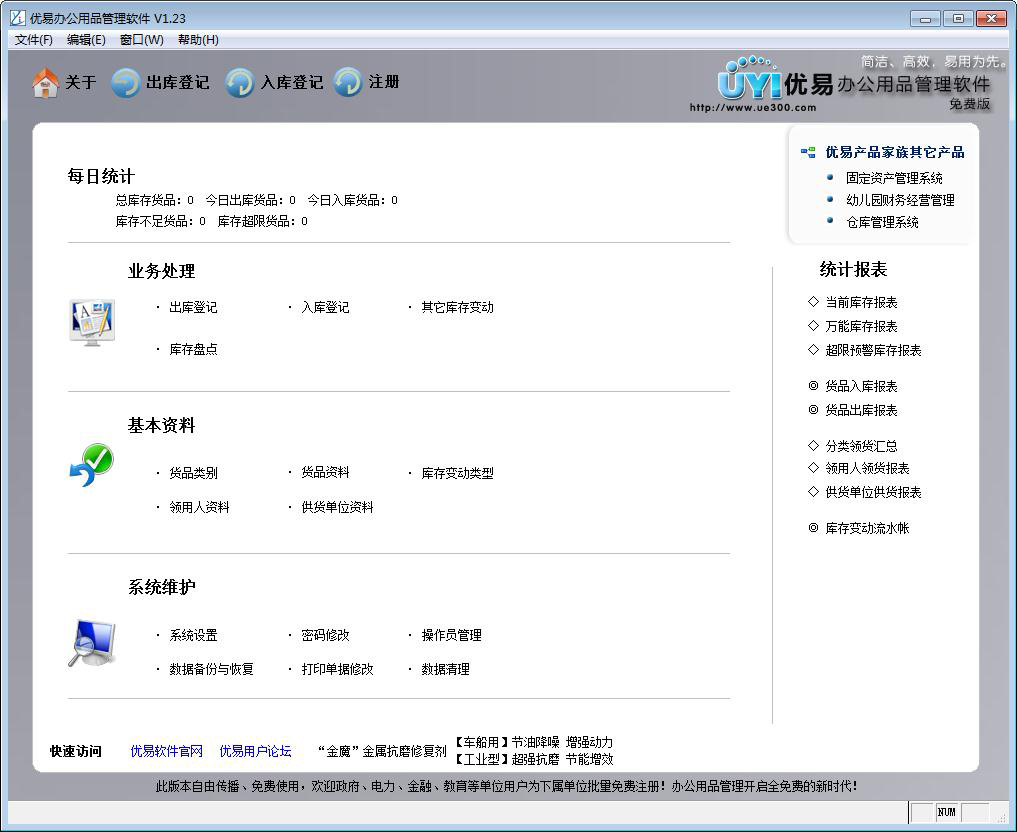Open 万能库存报表 report

(x=861, y=327)
